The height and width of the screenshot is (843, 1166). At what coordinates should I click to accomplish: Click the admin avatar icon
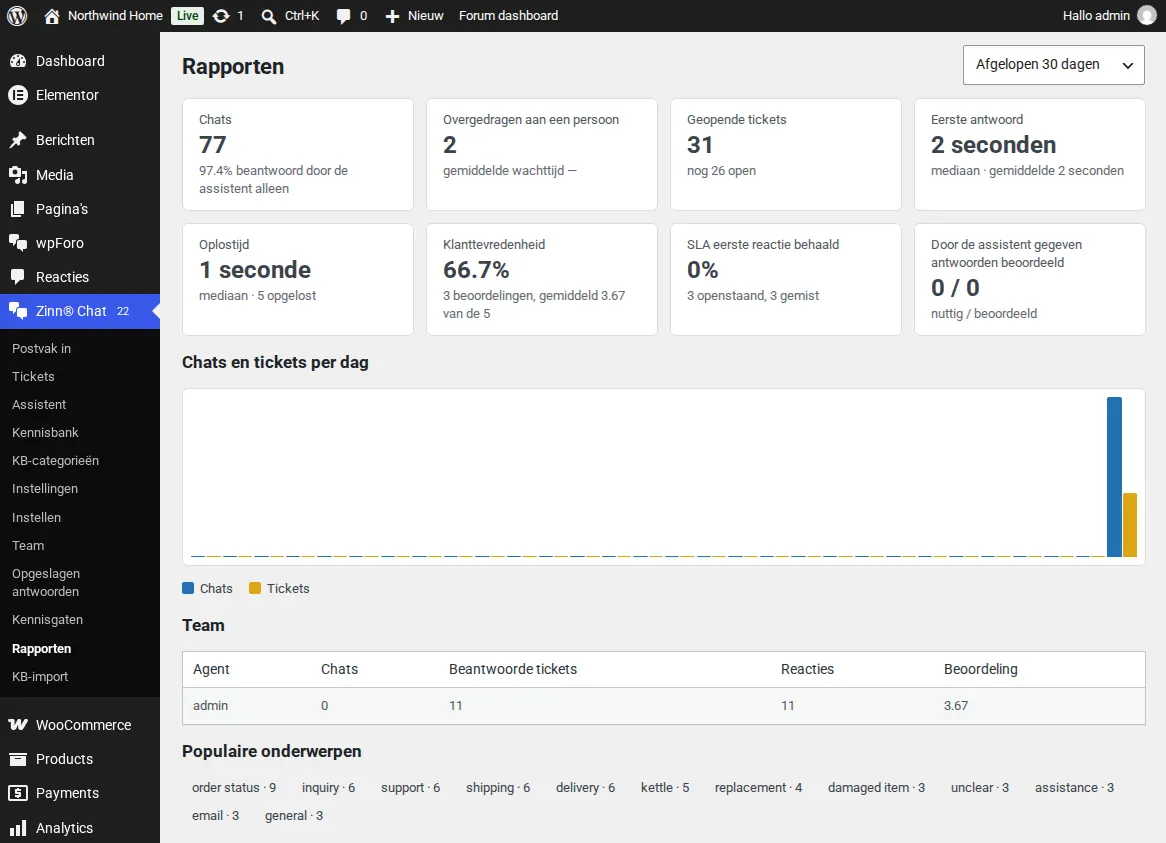tap(1147, 16)
